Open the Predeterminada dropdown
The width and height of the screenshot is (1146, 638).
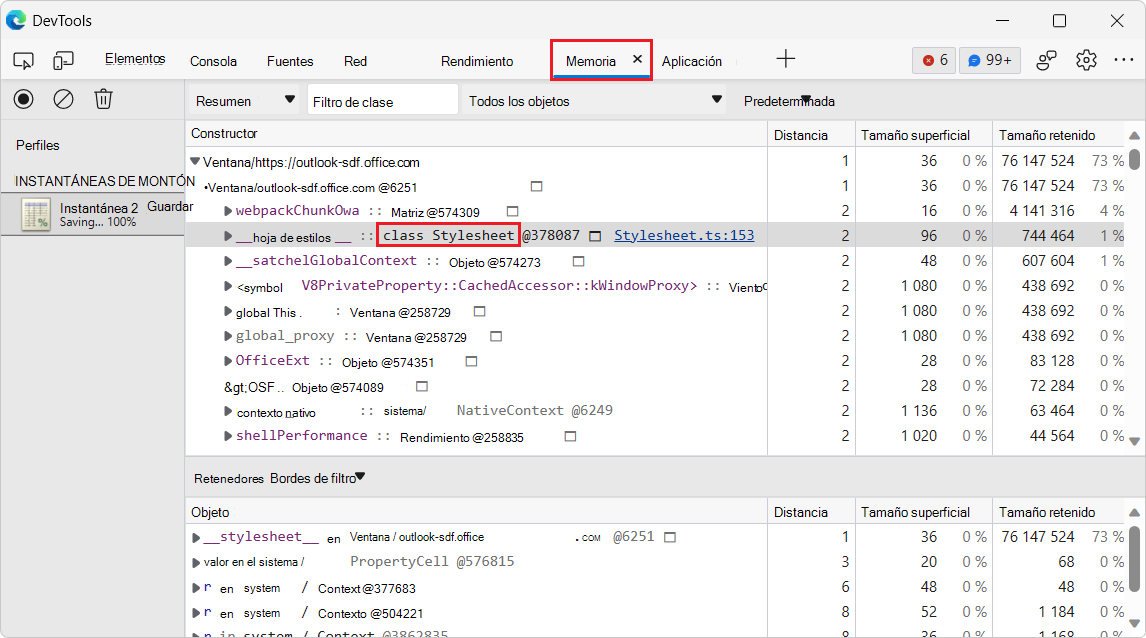click(x=789, y=101)
